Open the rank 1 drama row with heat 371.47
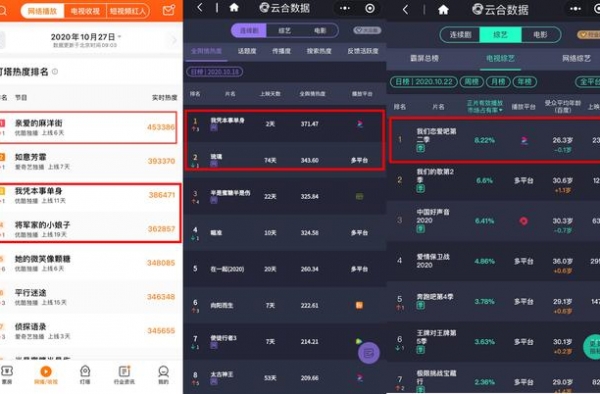 pyautogui.click(x=284, y=125)
